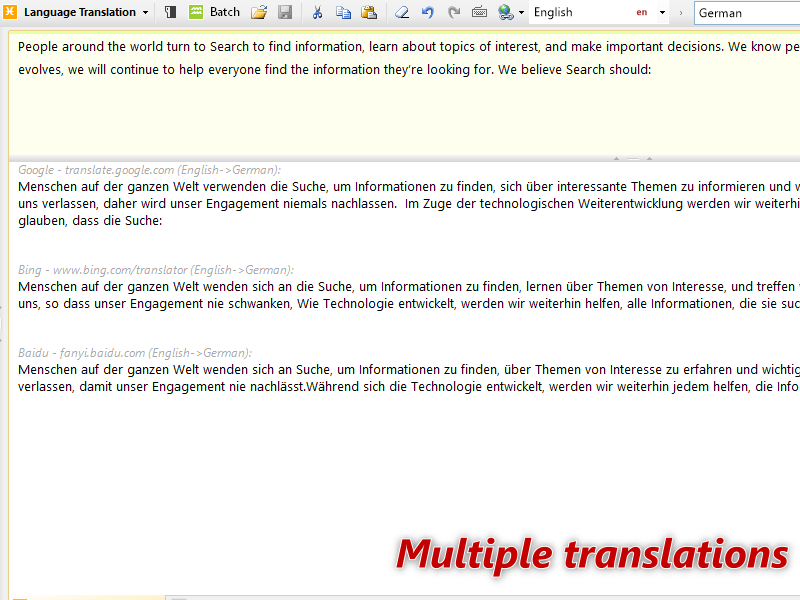Open the virtual keyboard icon

click(x=479, y=12)
